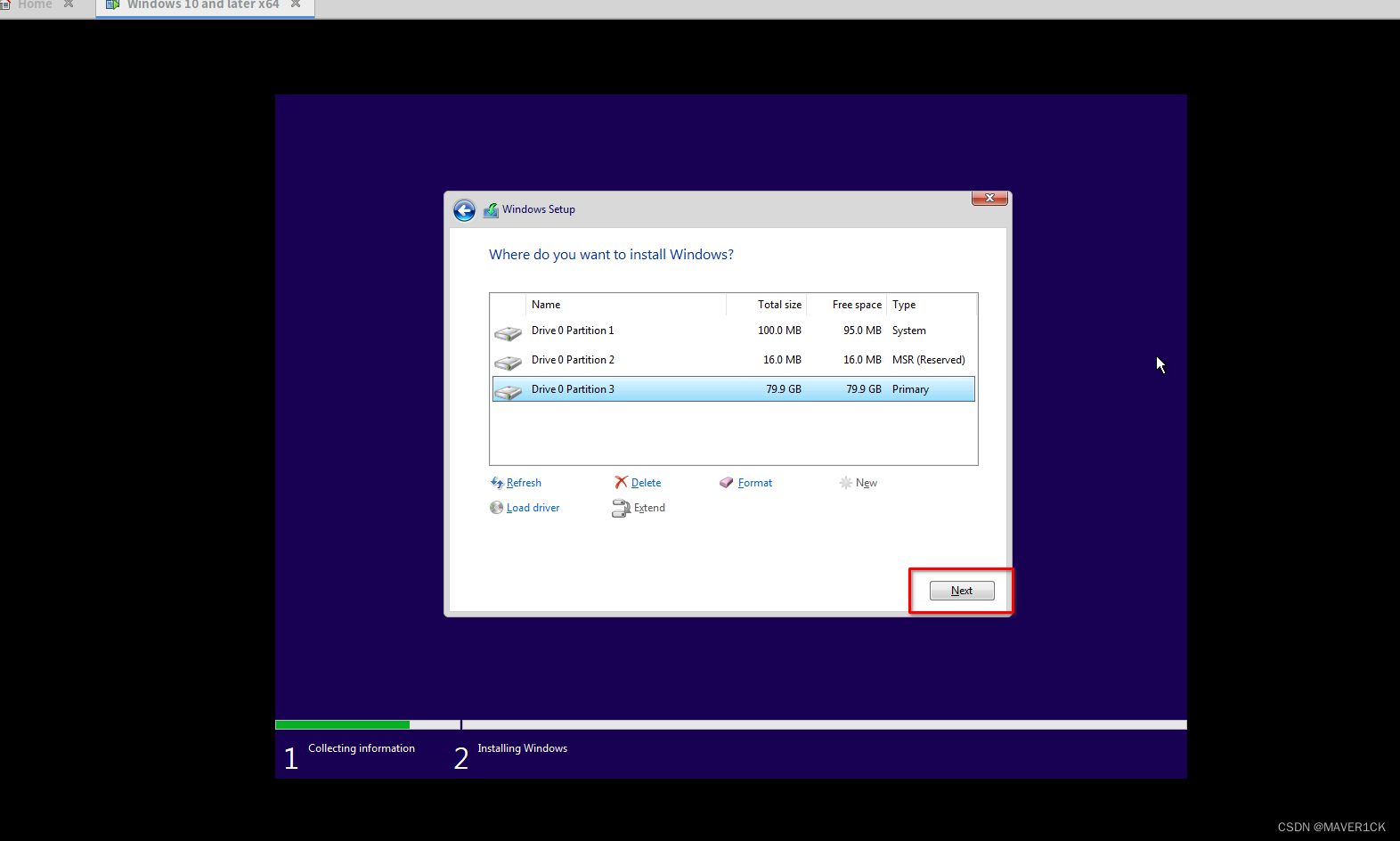Click the Refresh arrows icon

497,483
